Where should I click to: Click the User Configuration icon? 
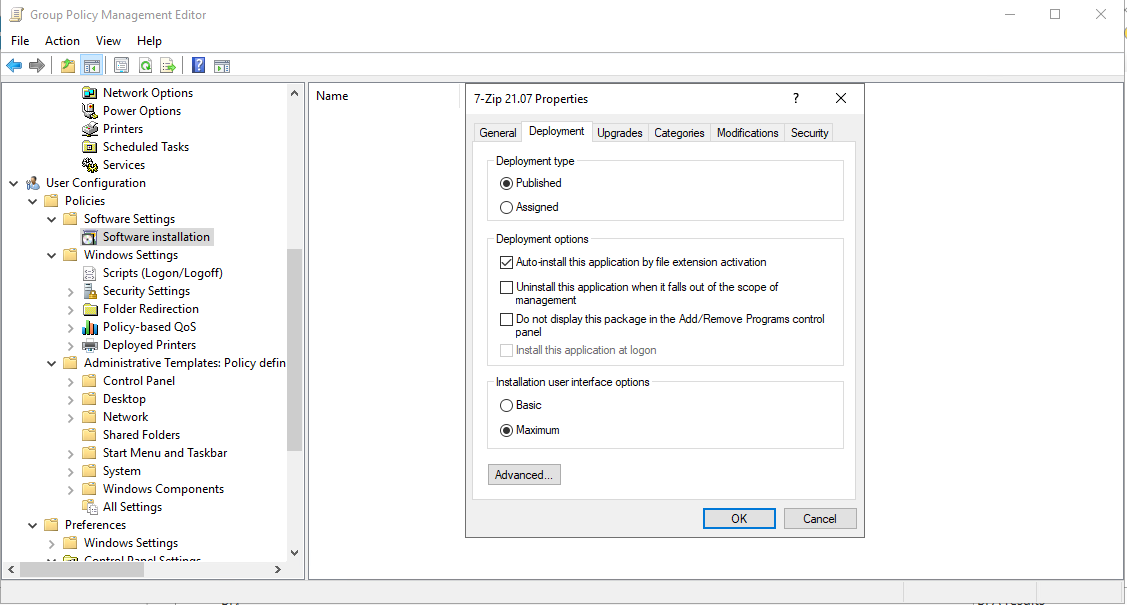pyautogui.click(x=33, y=183)
